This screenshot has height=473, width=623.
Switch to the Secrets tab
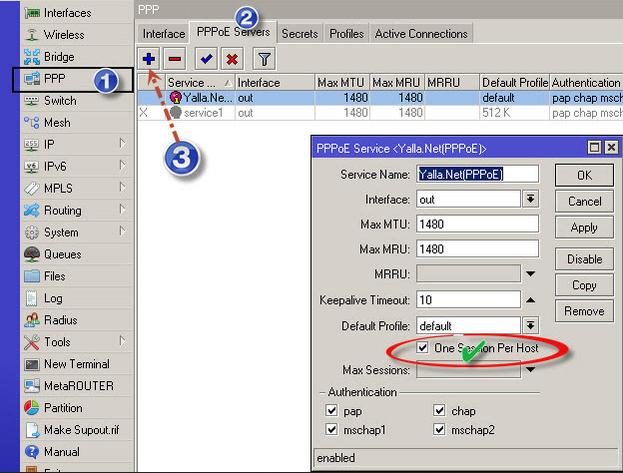coord(299,33)
